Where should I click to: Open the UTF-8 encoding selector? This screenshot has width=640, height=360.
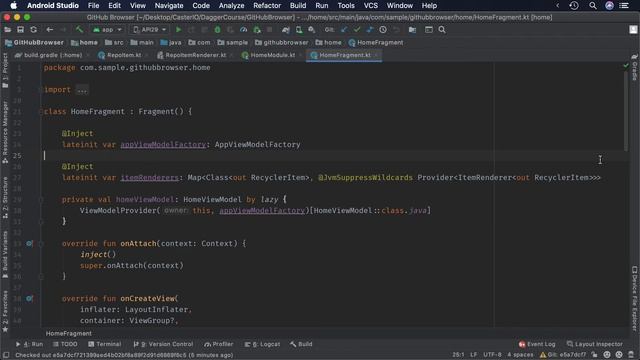tap(492, 355)
